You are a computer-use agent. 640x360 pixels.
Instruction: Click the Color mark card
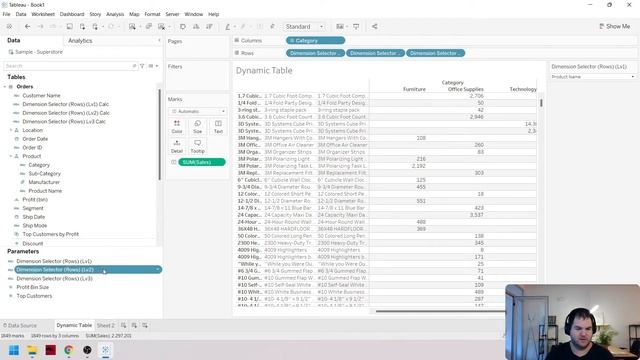(177, 127)
